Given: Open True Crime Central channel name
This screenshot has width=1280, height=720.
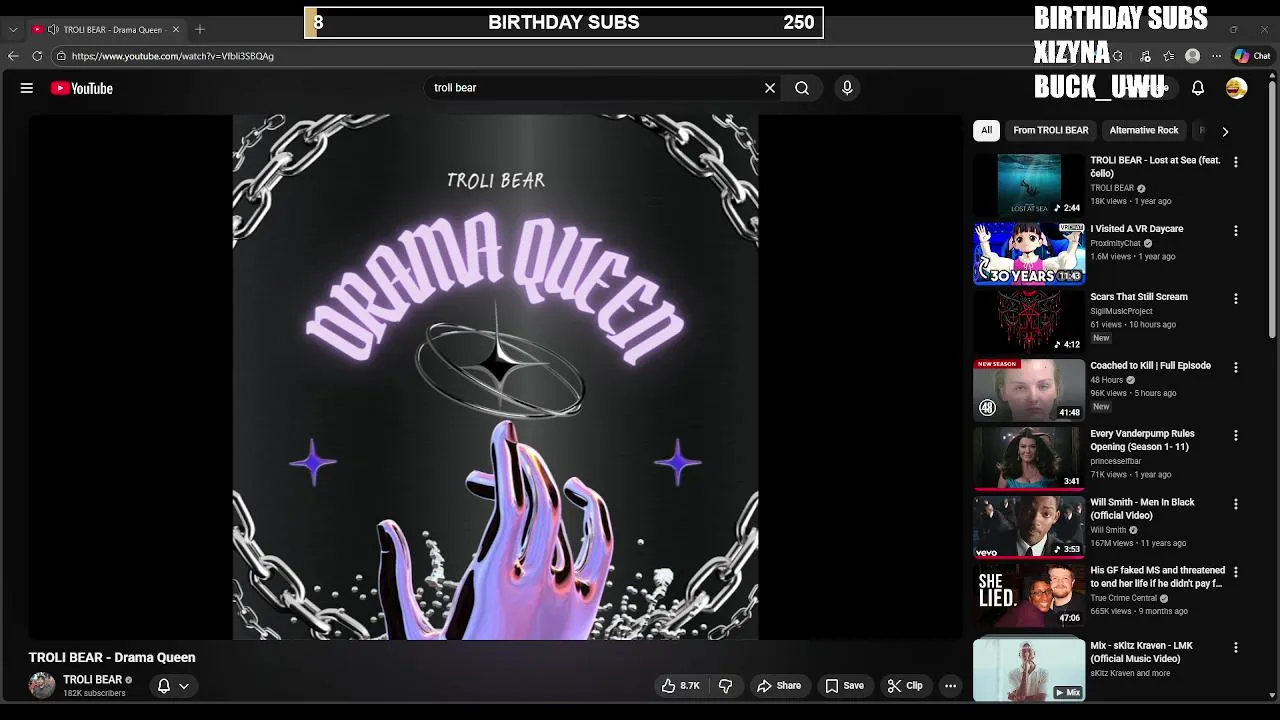Looking at the screenshot, I should pyautogui.click(x=1123, y=598).
